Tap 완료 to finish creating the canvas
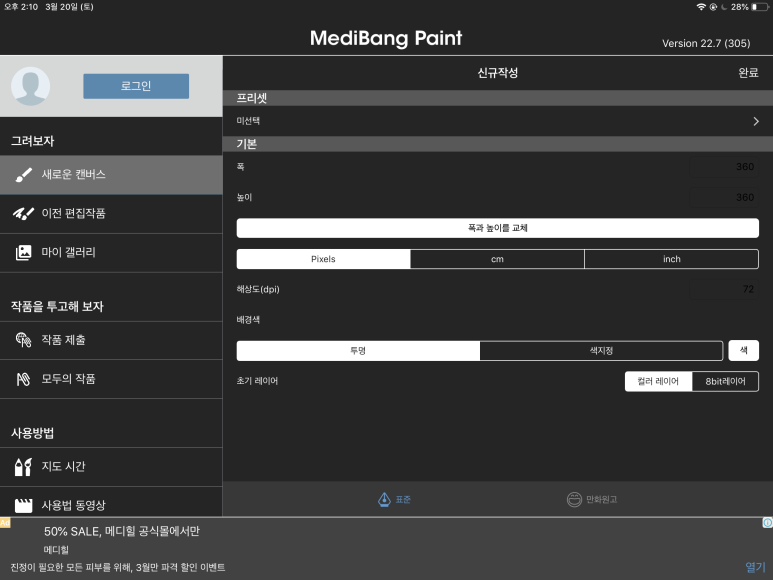Image resolution: width=773 pixels, height=580 pixels. 748,73
